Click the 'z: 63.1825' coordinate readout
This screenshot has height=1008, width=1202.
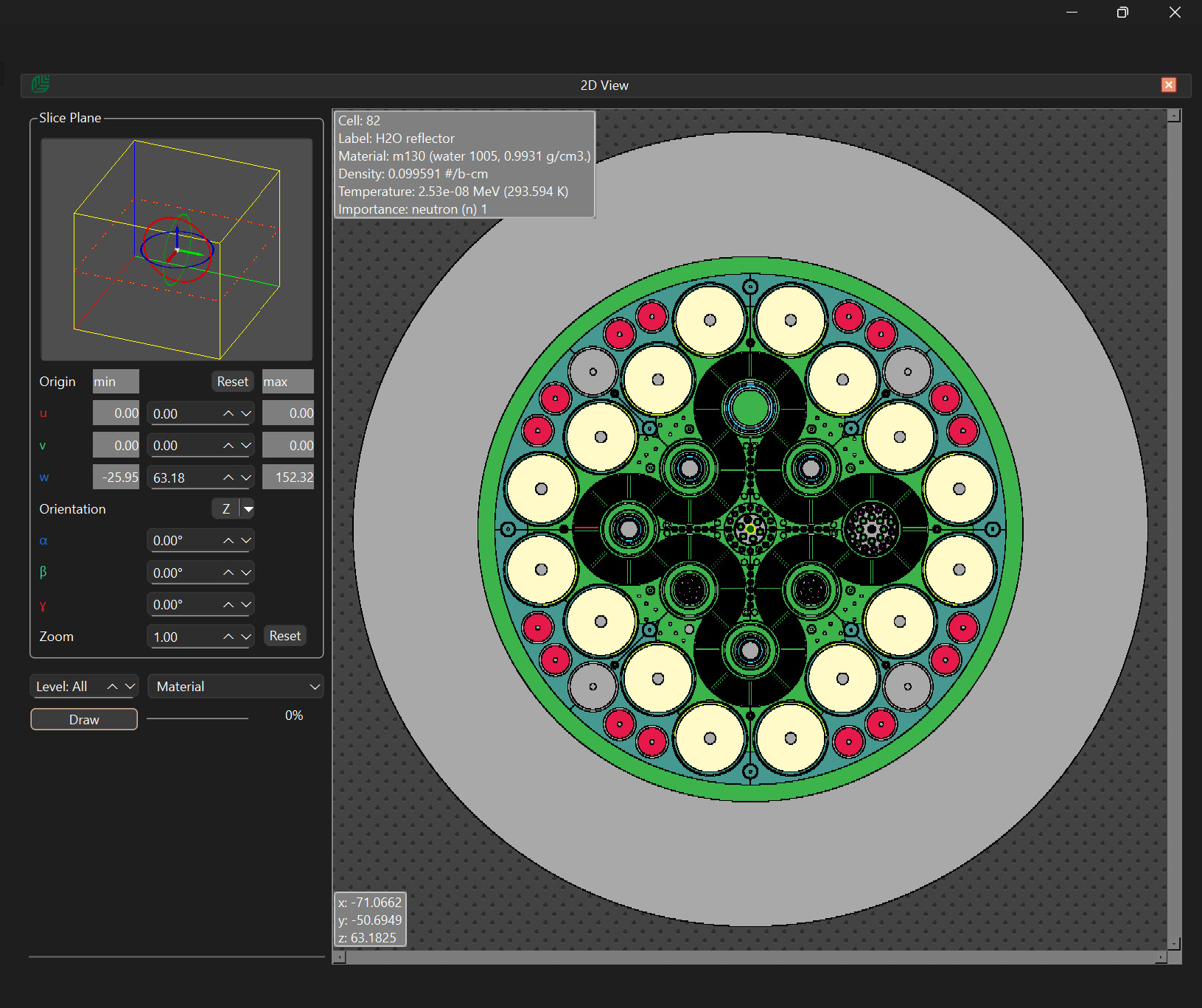[367, 938]
